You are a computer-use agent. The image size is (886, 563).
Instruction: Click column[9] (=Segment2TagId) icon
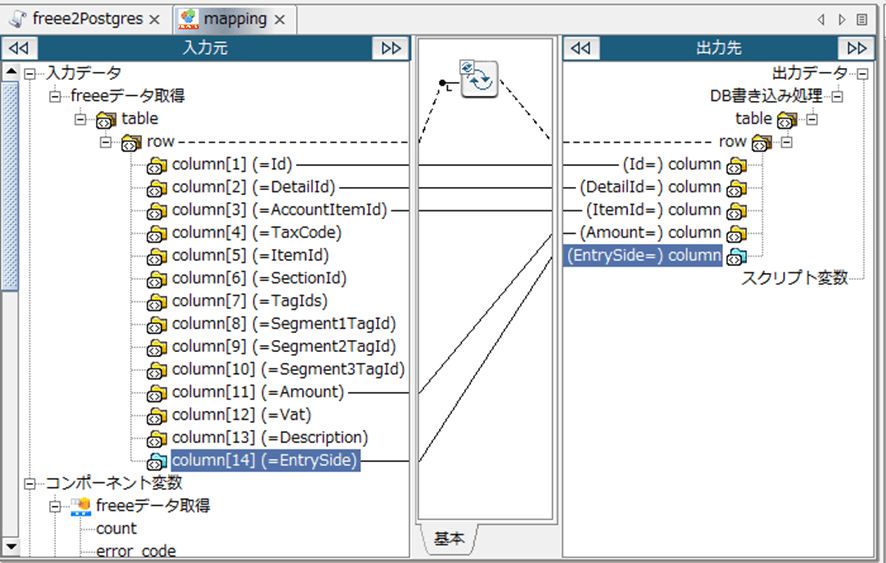click(157, 348)
